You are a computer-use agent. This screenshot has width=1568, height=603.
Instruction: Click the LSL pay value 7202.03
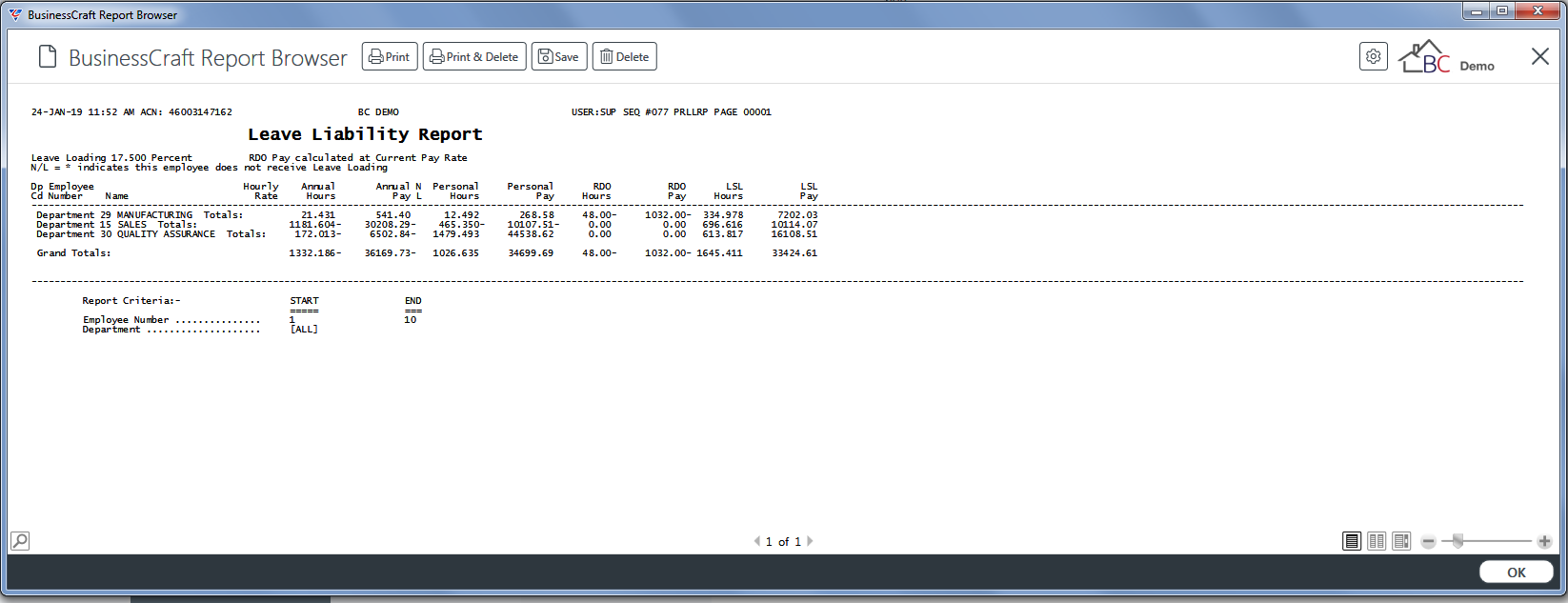tap(797, 215)
